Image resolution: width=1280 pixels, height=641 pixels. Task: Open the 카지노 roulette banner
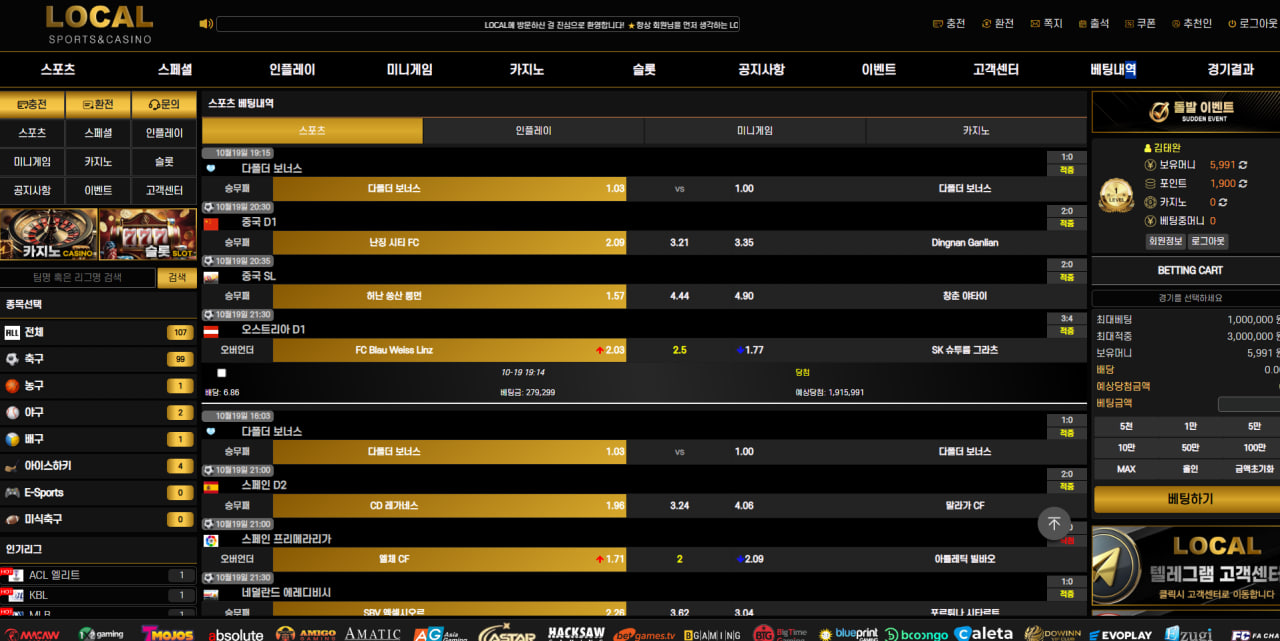[49, 235]
